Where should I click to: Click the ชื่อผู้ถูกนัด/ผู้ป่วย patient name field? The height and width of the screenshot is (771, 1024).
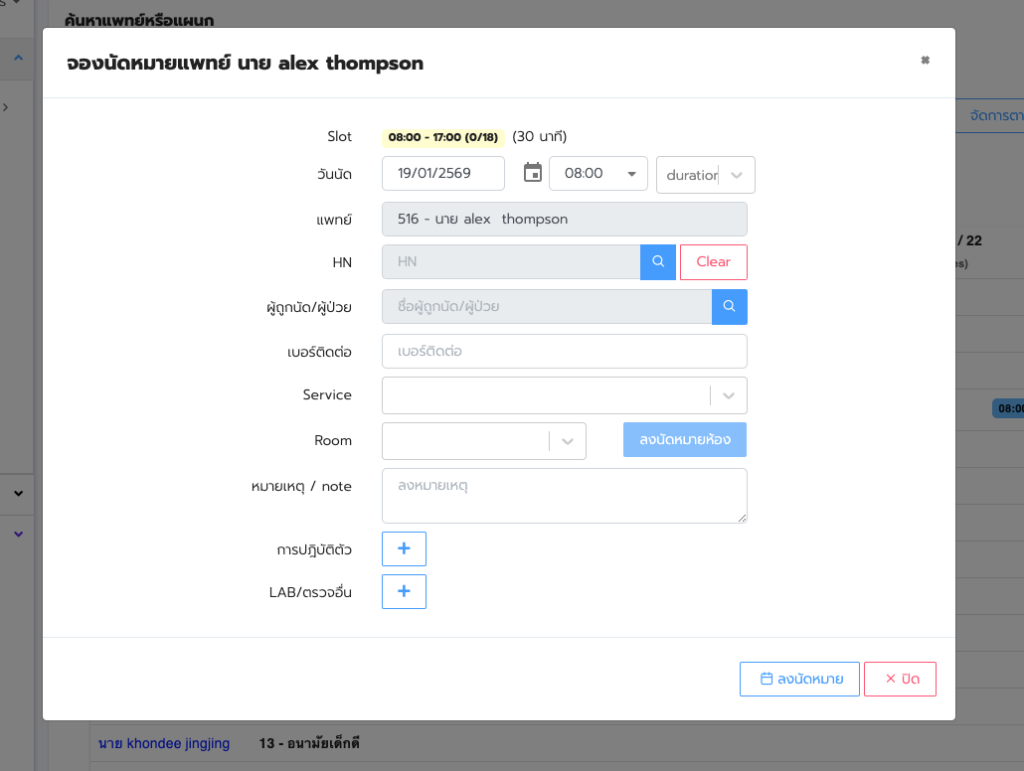[546, 307]
